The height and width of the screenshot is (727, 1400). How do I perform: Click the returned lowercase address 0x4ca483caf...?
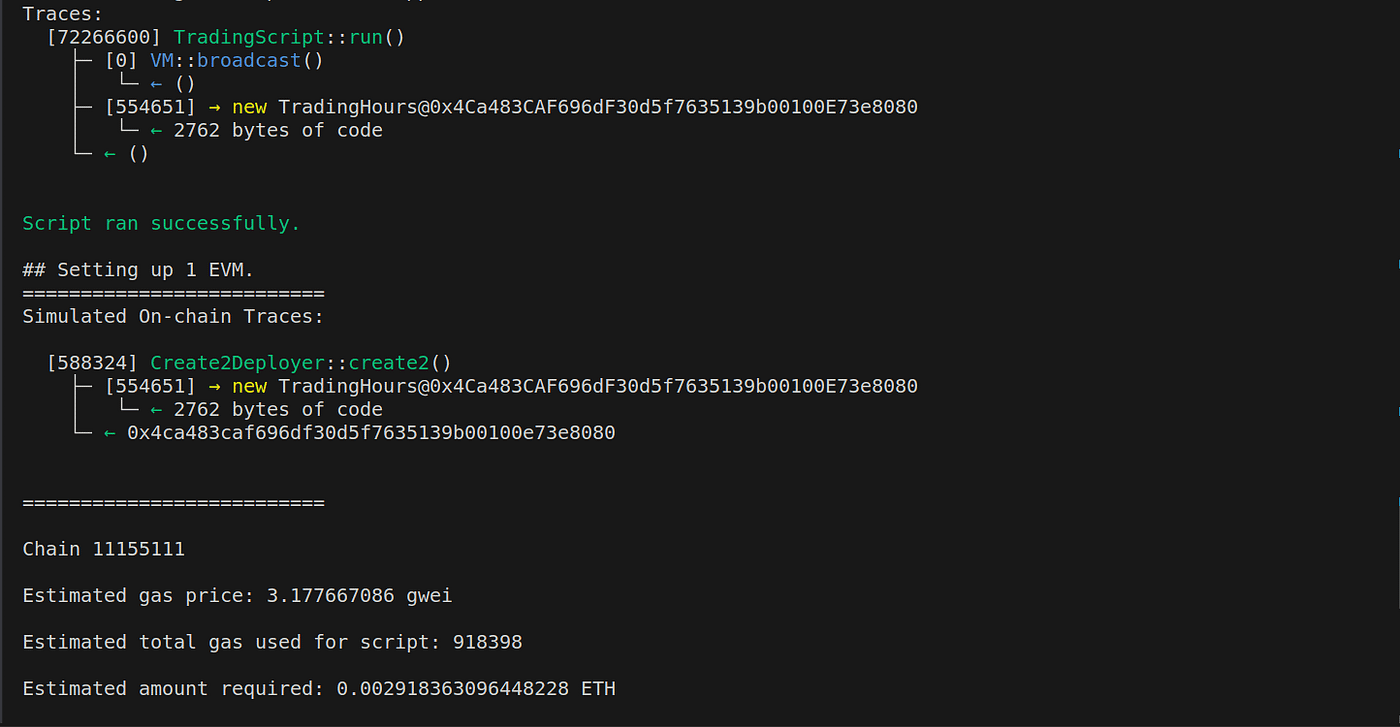[371, 433]
